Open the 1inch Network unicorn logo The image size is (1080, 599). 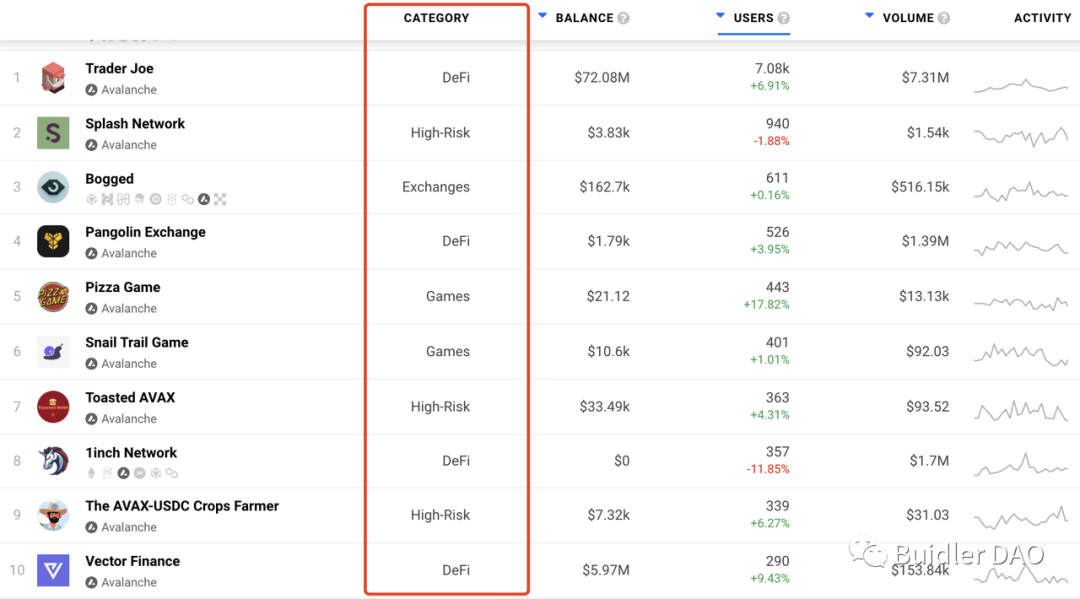[x=53, y=461]
